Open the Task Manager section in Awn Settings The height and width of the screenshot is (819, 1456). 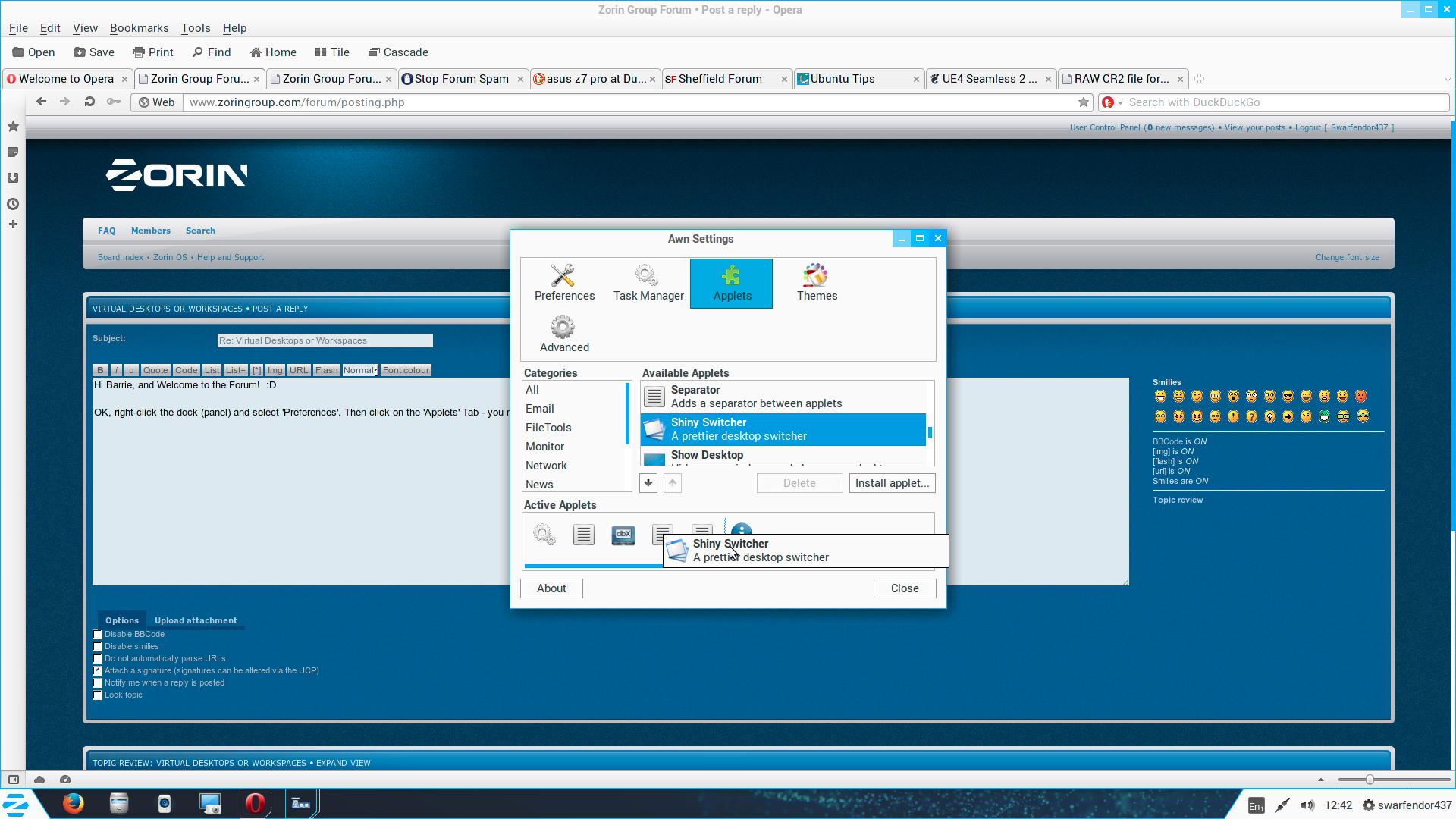tap(648, 284)
